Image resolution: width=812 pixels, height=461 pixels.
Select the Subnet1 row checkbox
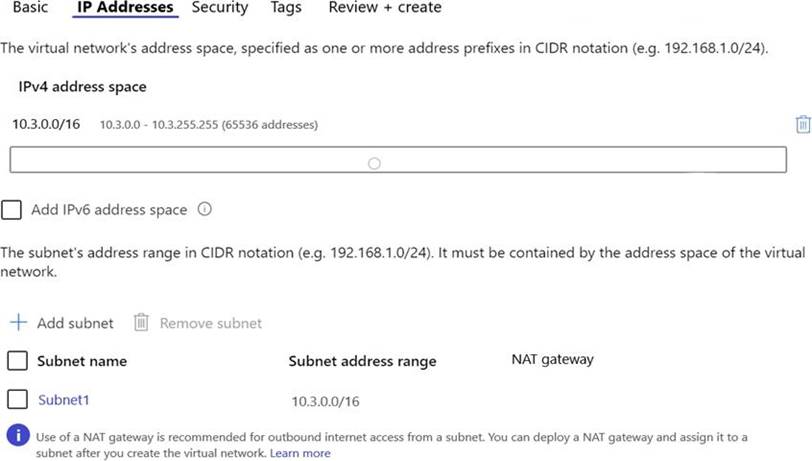17,400
